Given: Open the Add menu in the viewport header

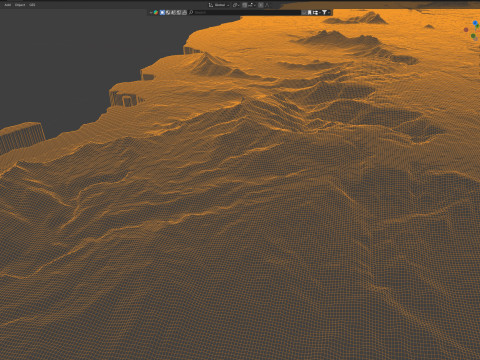Looking at the screenshot, I should click(7, 5).
